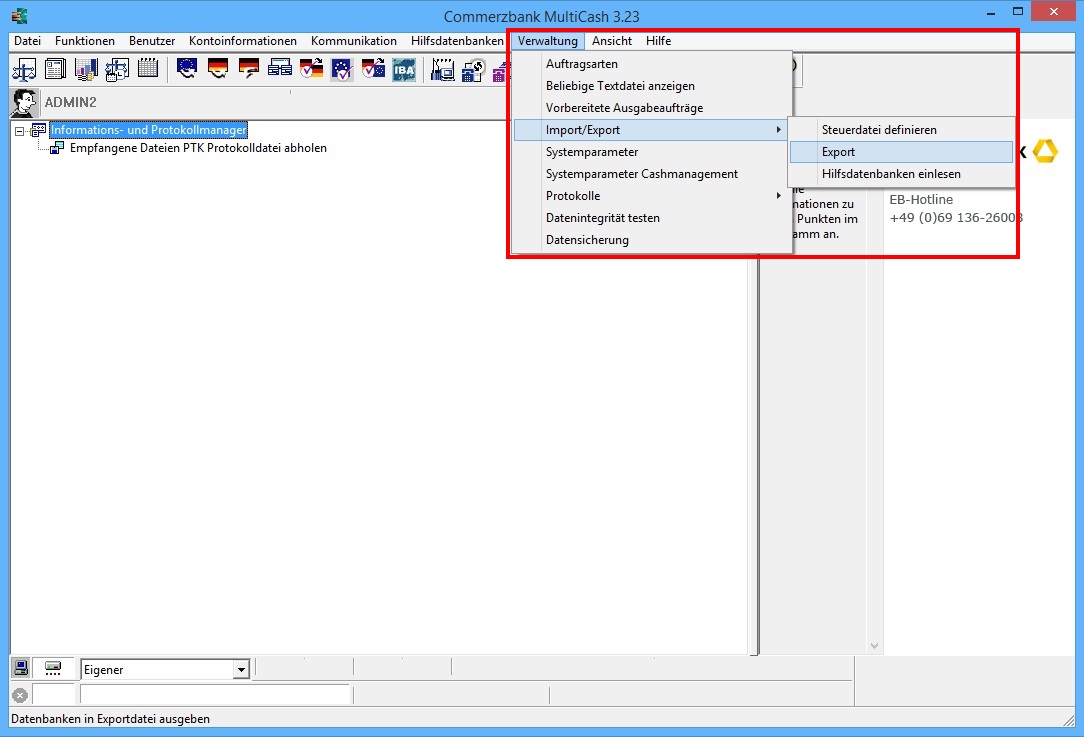
Task: Maximize the MultiCash window
Action: click(1018, 12)
